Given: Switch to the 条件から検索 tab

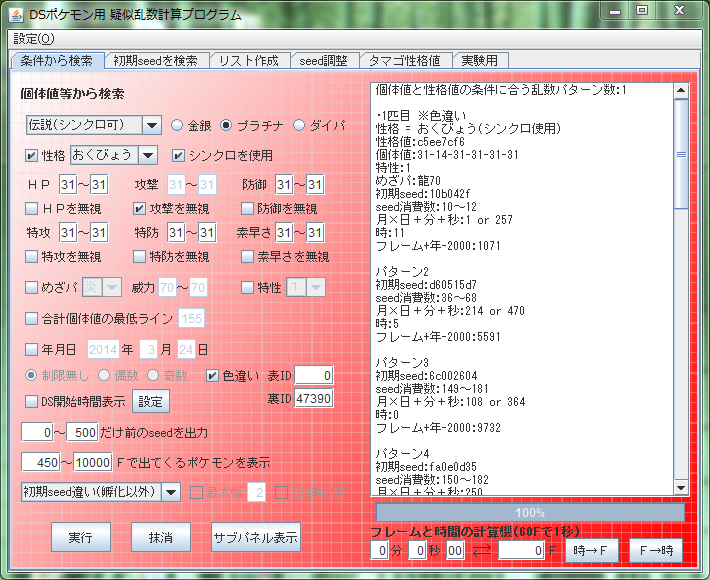Looking at the screenshot, I should pyautogui.click(x=57, y=61).
